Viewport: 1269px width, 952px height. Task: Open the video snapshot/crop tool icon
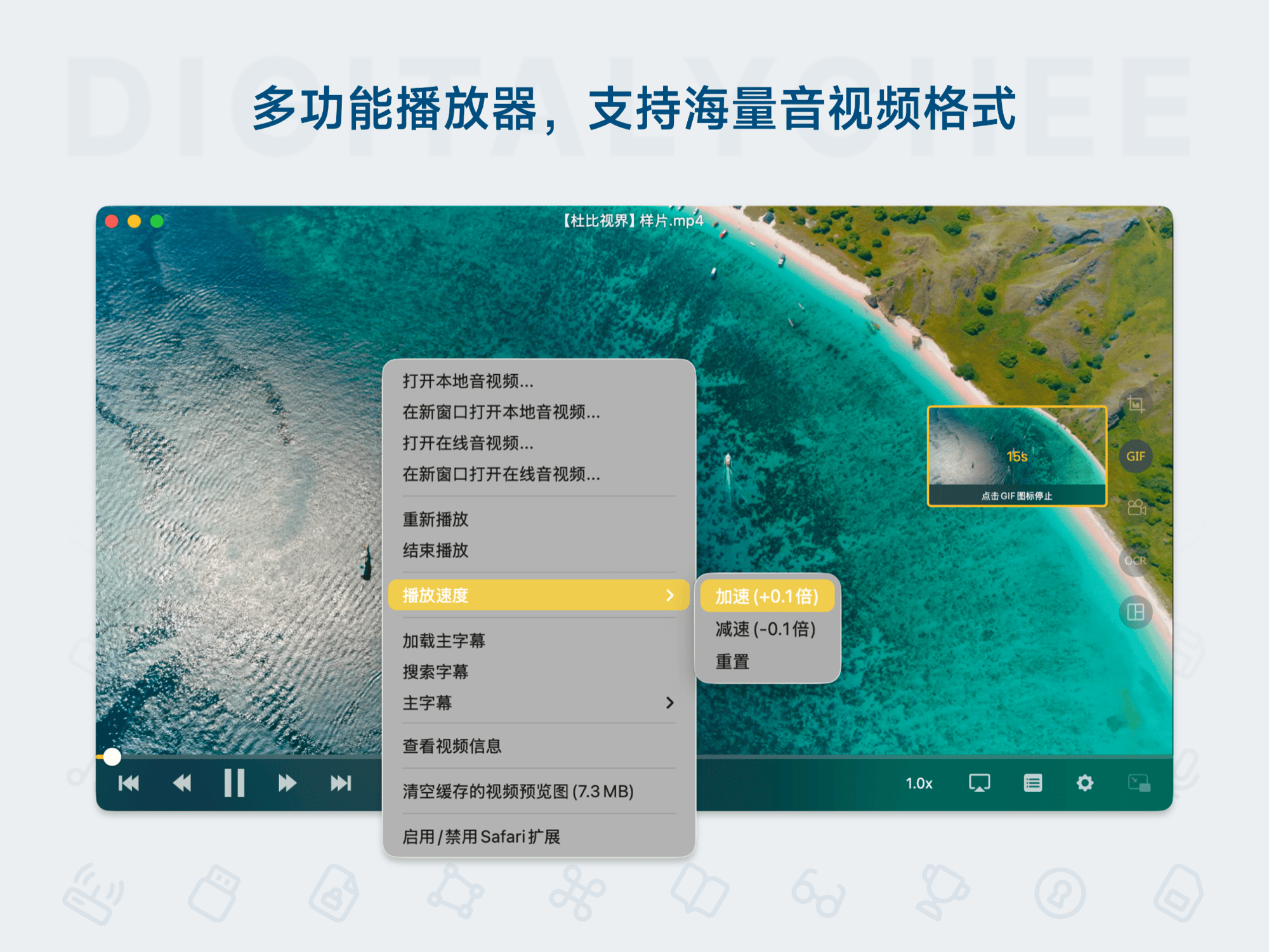click(x=1135, y=403)
